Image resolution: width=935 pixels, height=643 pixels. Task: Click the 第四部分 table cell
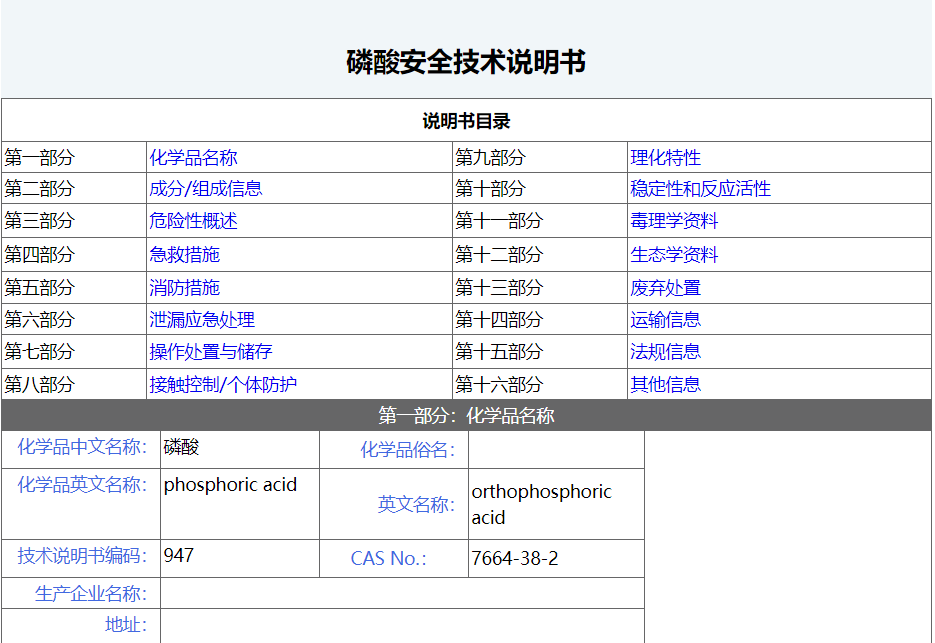point(74,255)
